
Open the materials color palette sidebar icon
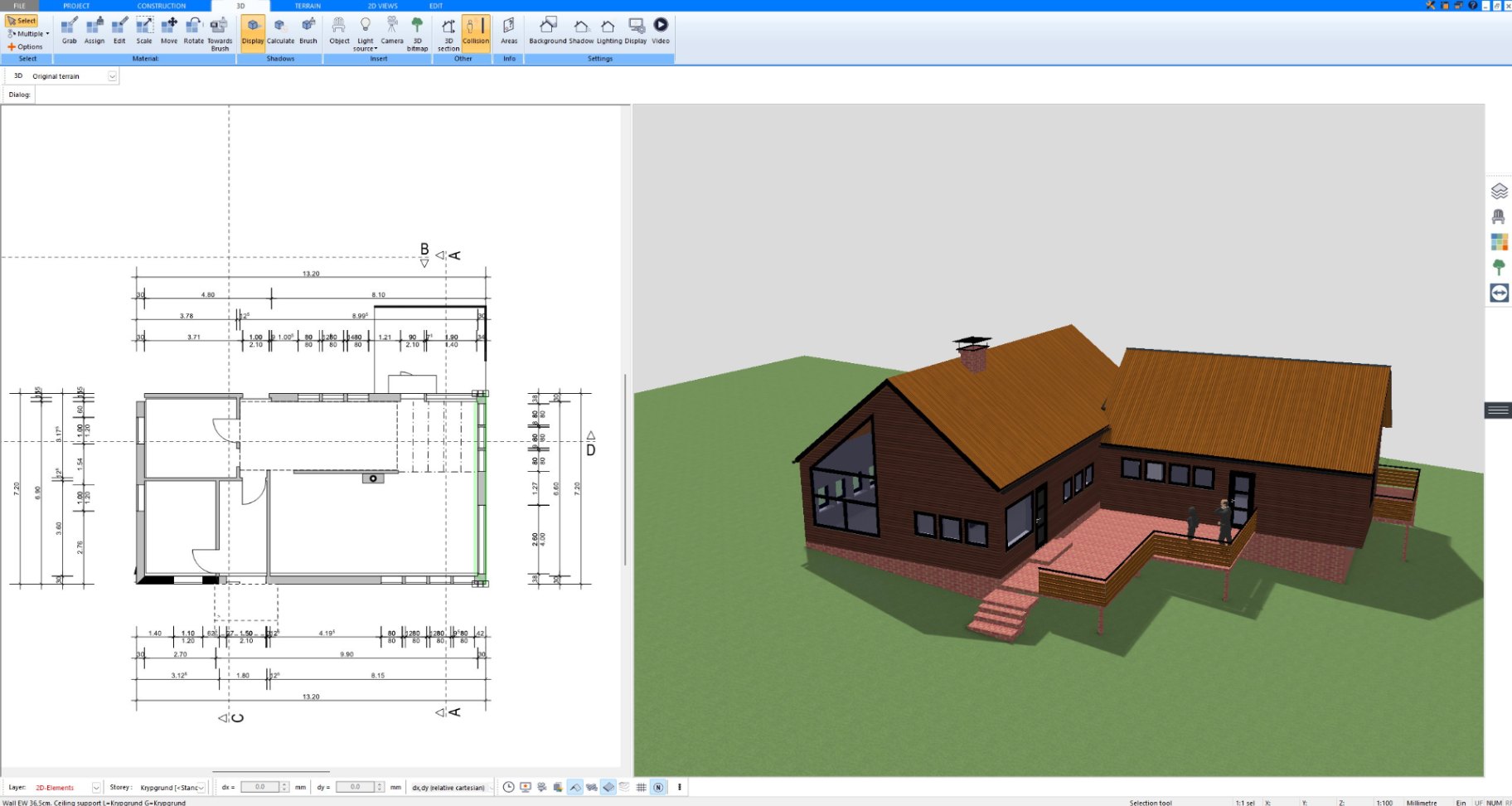pos(1499,242)
